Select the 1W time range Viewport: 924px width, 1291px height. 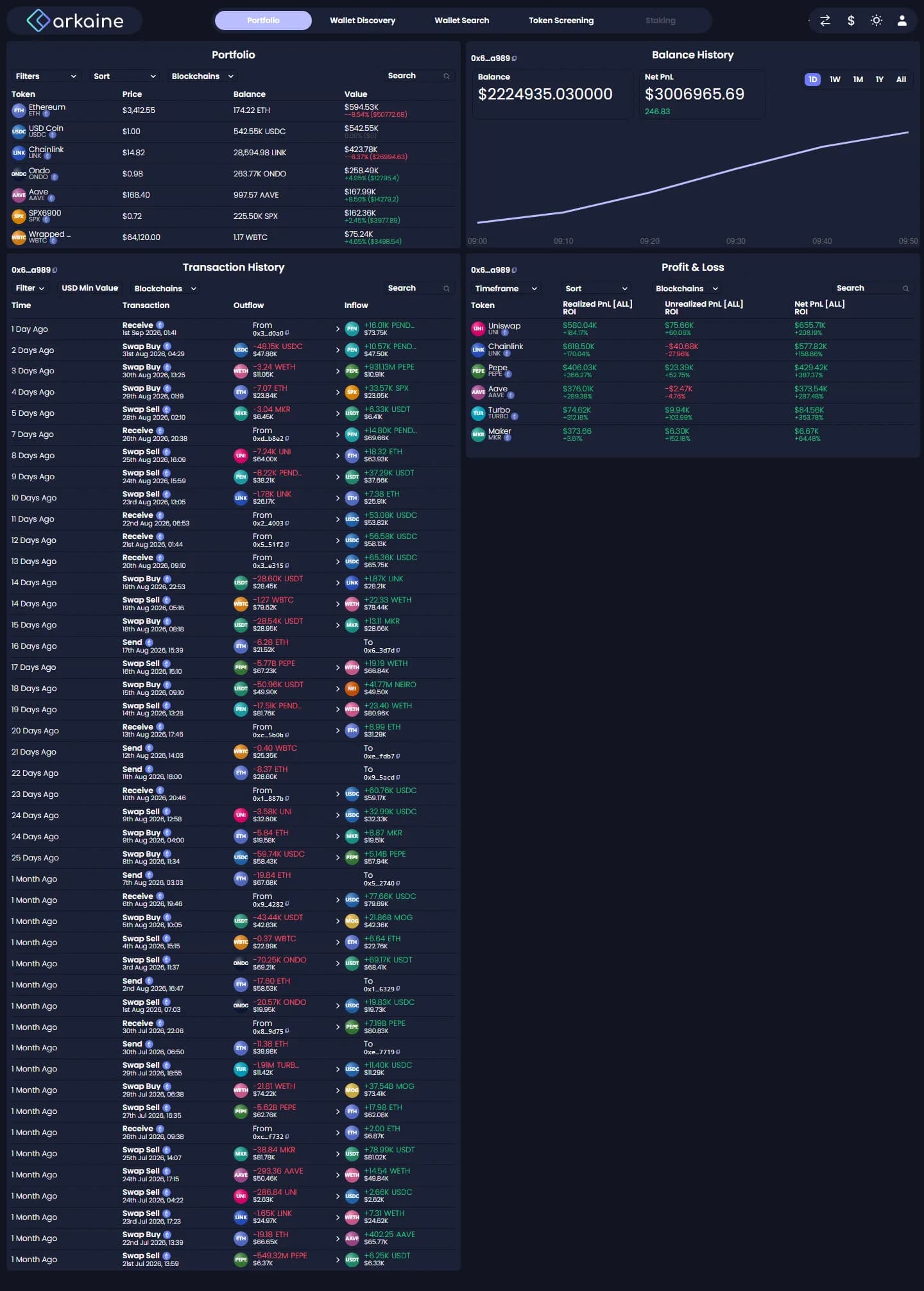tap(835, 80)
